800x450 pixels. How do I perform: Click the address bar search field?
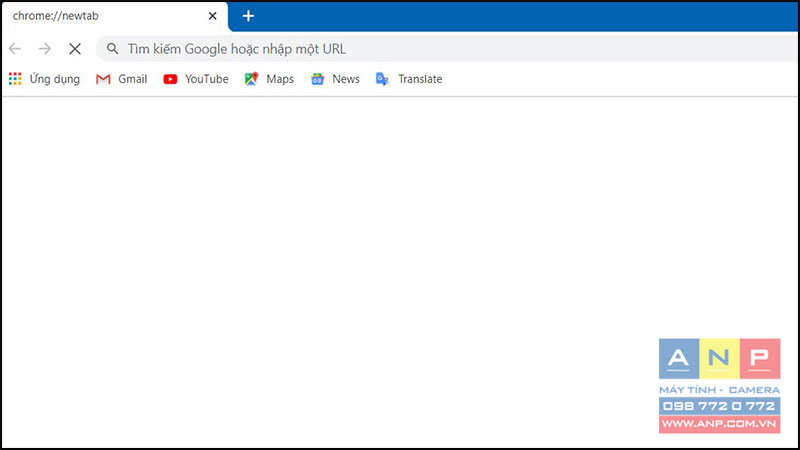(x=447, y=49)
